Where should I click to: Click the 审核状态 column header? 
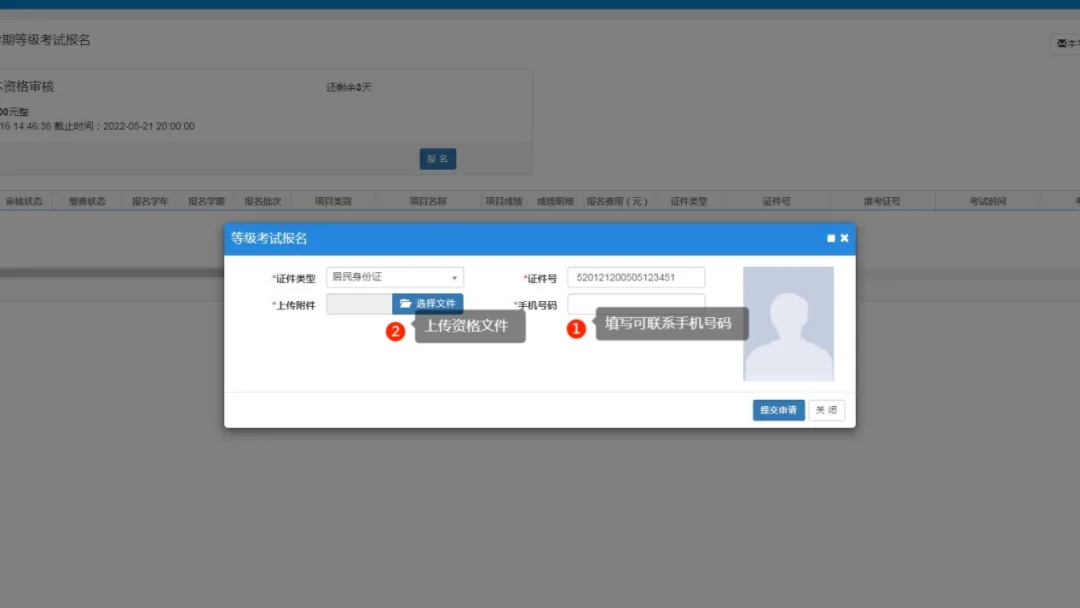pos(24,201)
